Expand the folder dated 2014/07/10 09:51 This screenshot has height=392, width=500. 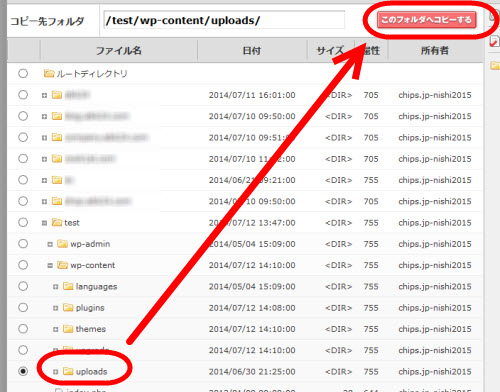44,138
